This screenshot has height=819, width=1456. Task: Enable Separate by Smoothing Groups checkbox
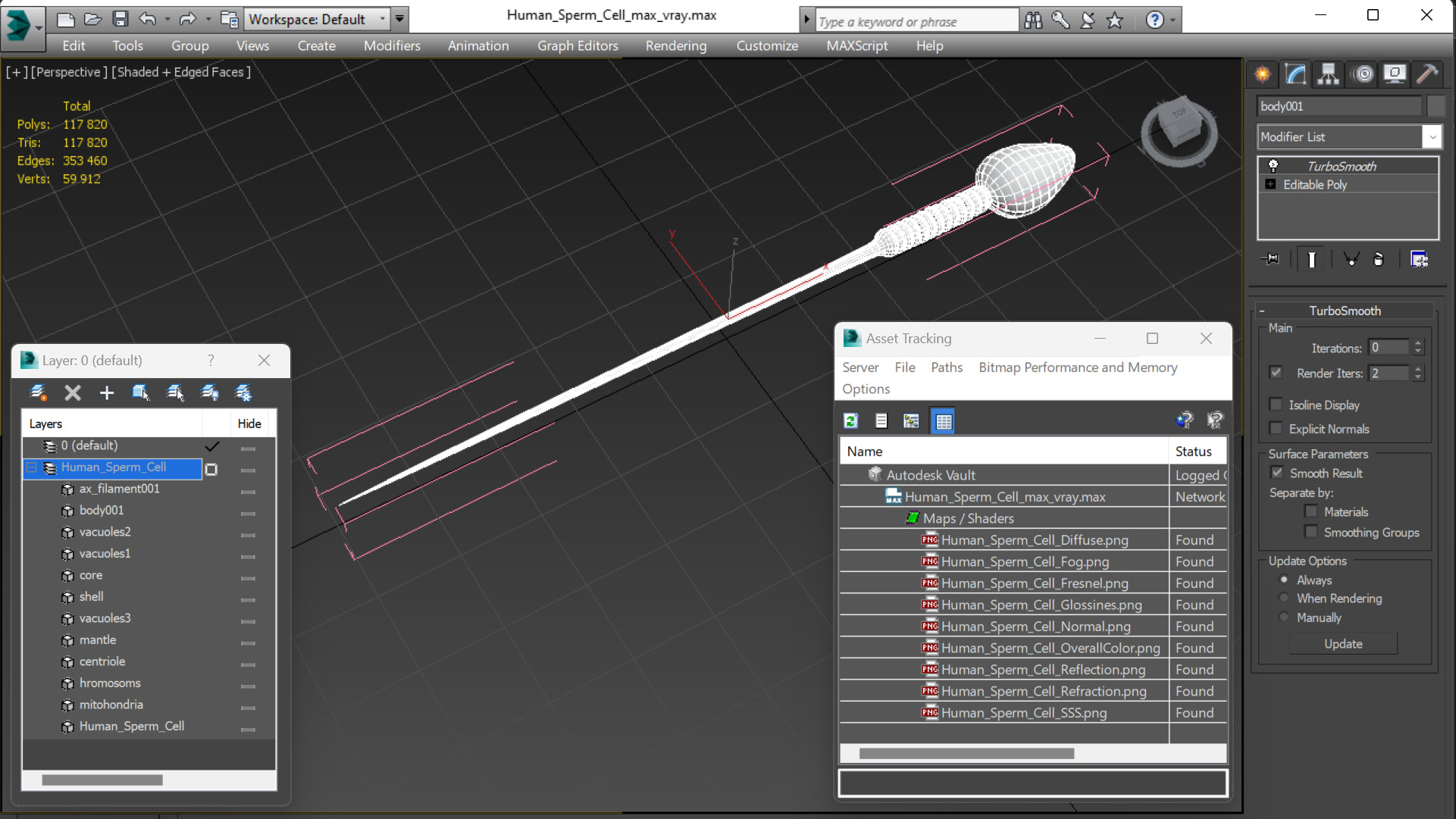pos(1311,532)
